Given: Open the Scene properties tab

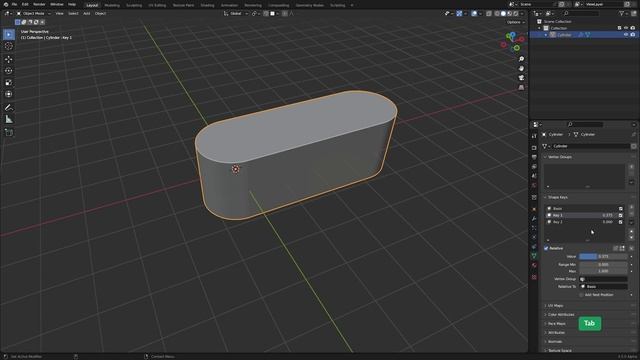Looking at the screenshot, I should coord(534,176).
